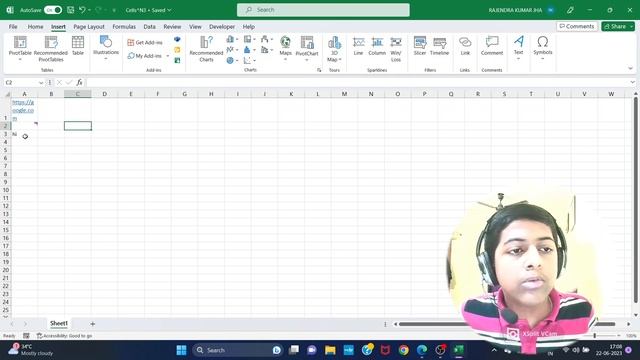This screenshot has width=640, height=360.
Task: Open the weather widget
Action: click(31, 350)
